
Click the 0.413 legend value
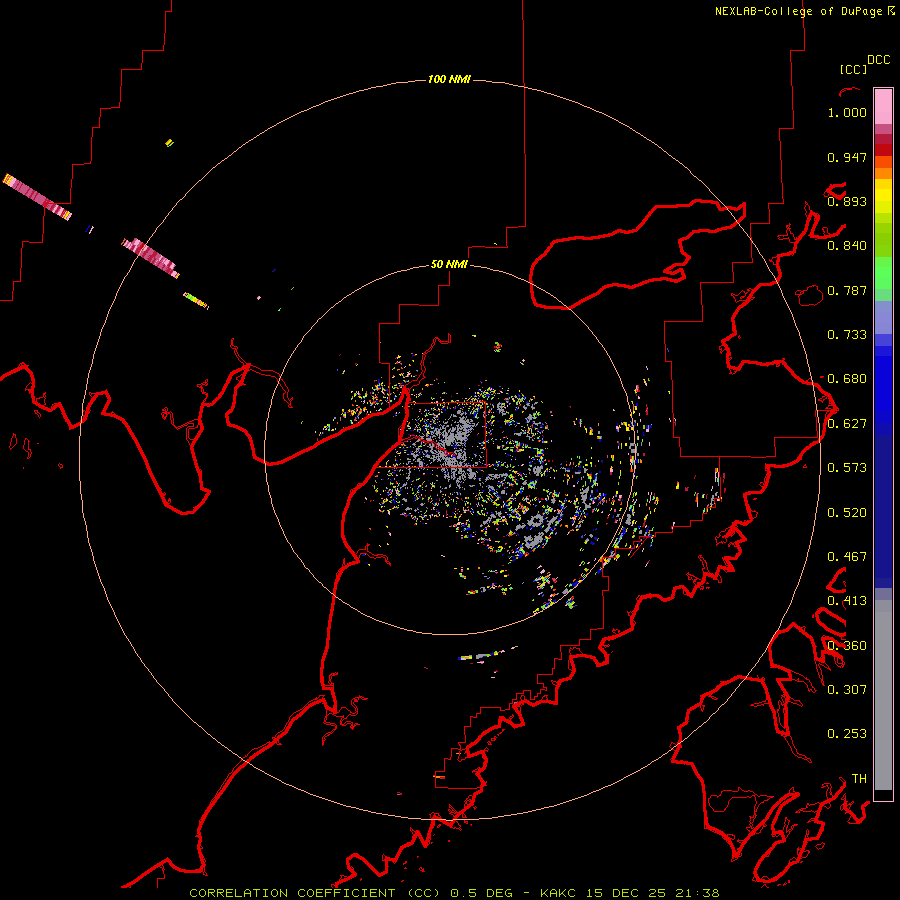point(847,601)
